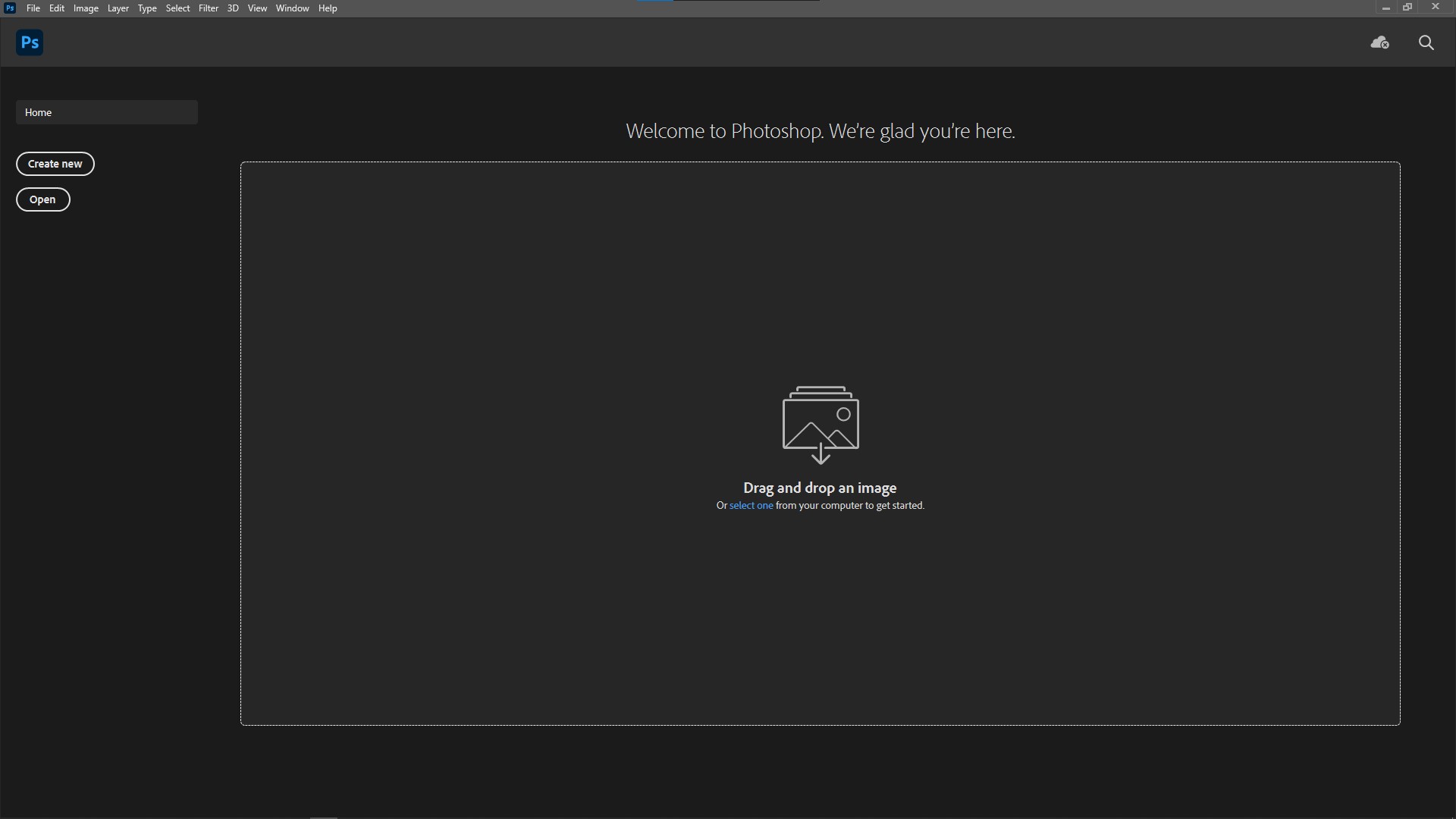Open the 3D menu

[233, 8]
